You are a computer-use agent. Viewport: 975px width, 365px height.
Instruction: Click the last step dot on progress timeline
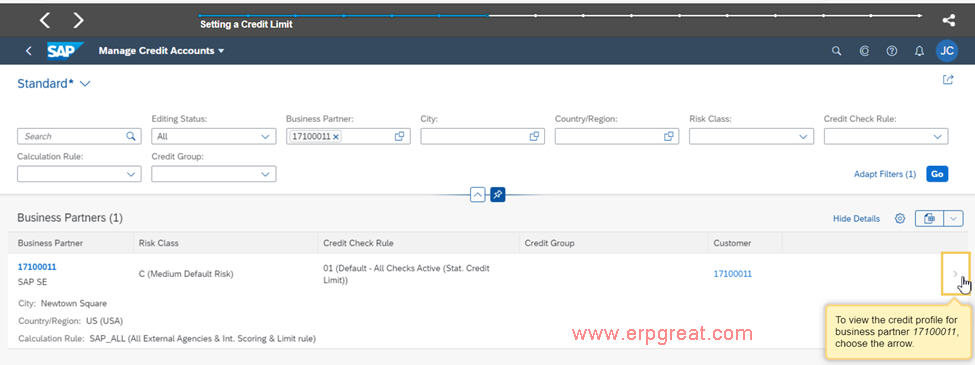click(920, 16)
